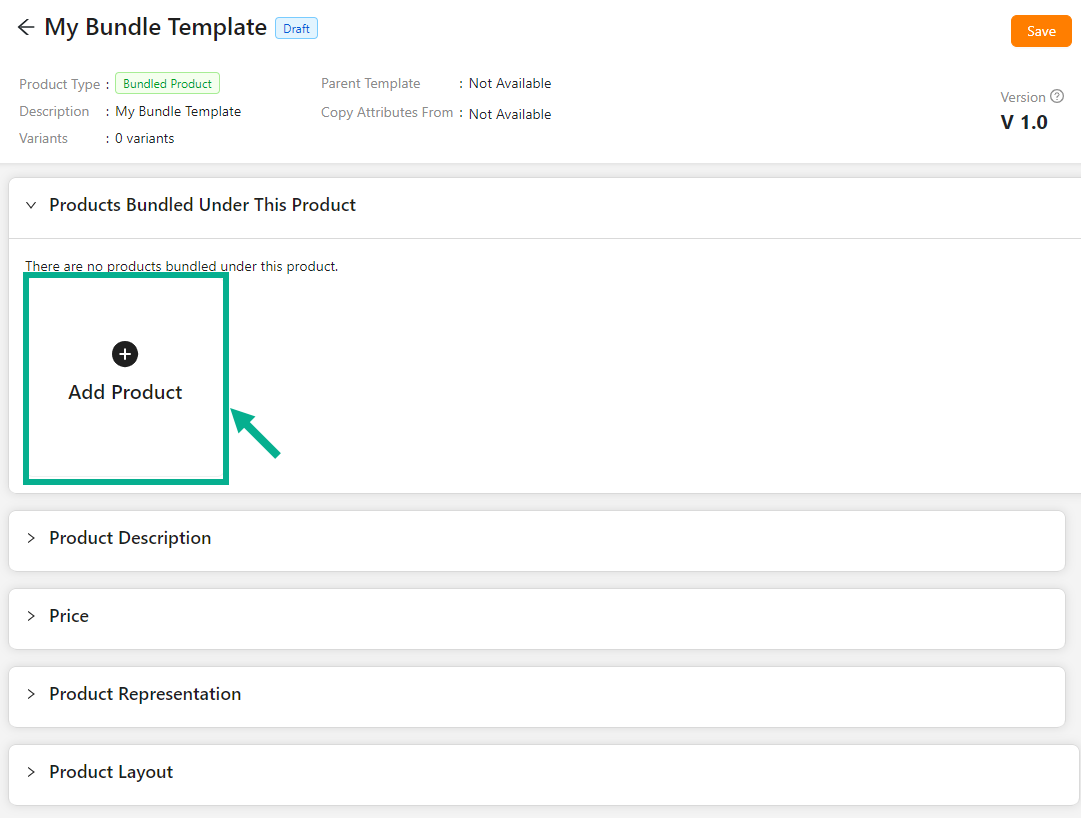Viewport: 1081px width, 818px height.
Task: Click the back arrow beside My Bundle Template
Action: tap(26, 28)
